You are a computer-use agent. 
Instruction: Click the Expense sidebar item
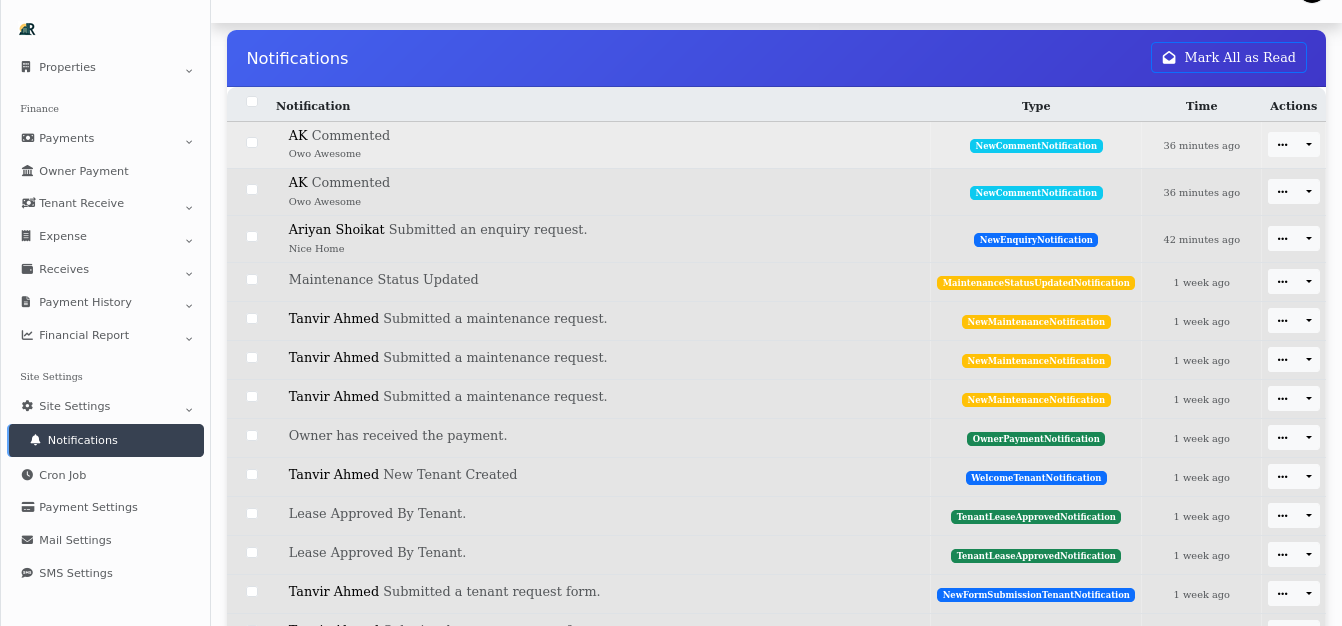62,236
